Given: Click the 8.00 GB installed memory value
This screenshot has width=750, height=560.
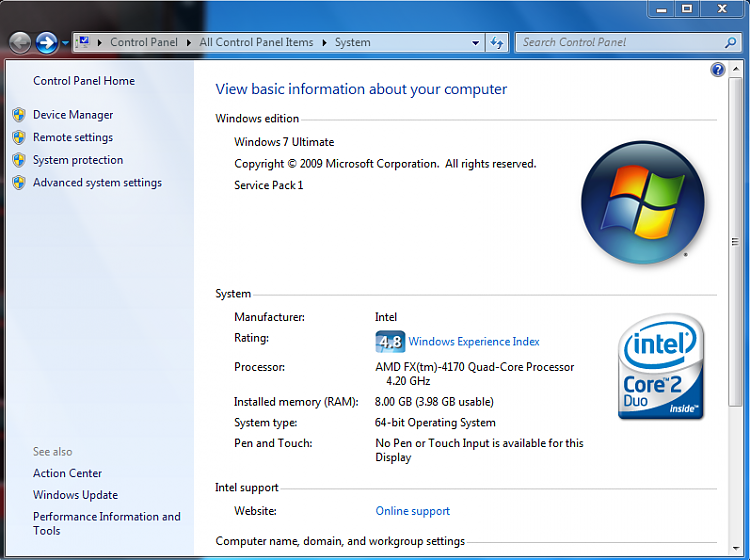Looking at the screenshot, I should click(434, 402).
